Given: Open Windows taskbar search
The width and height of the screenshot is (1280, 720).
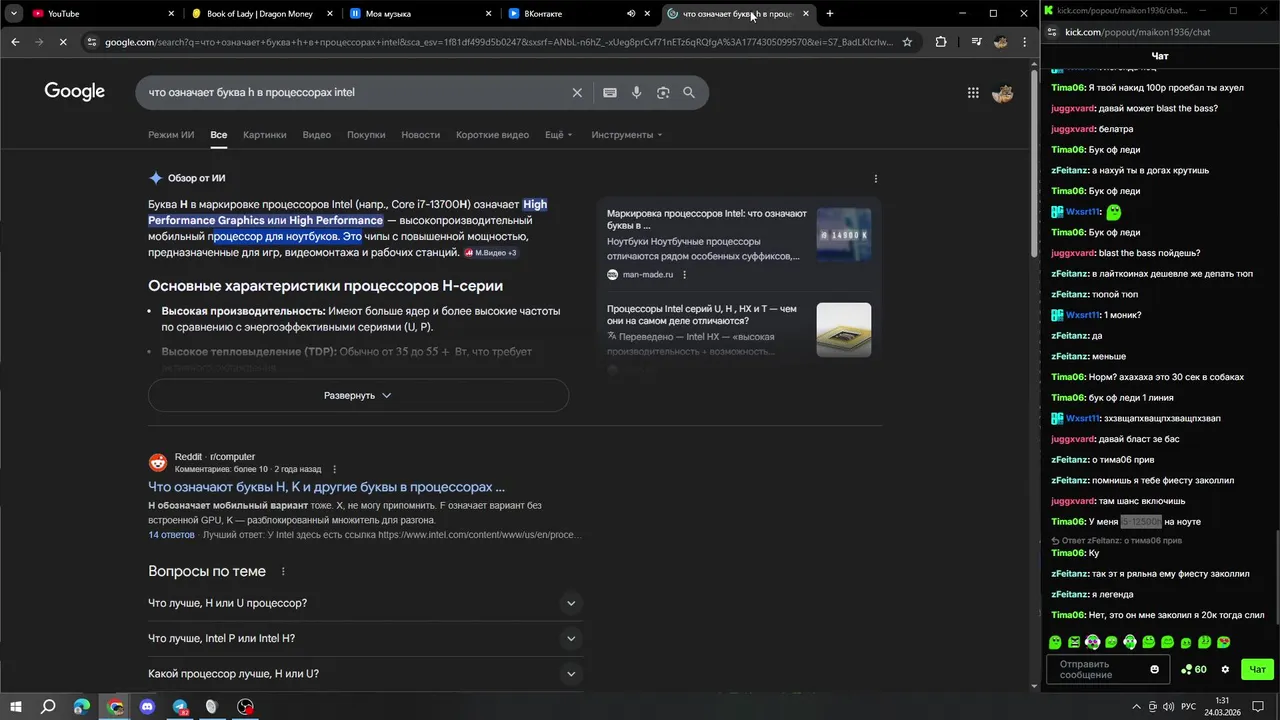Looking at the screenshot, I should [48, 707].
